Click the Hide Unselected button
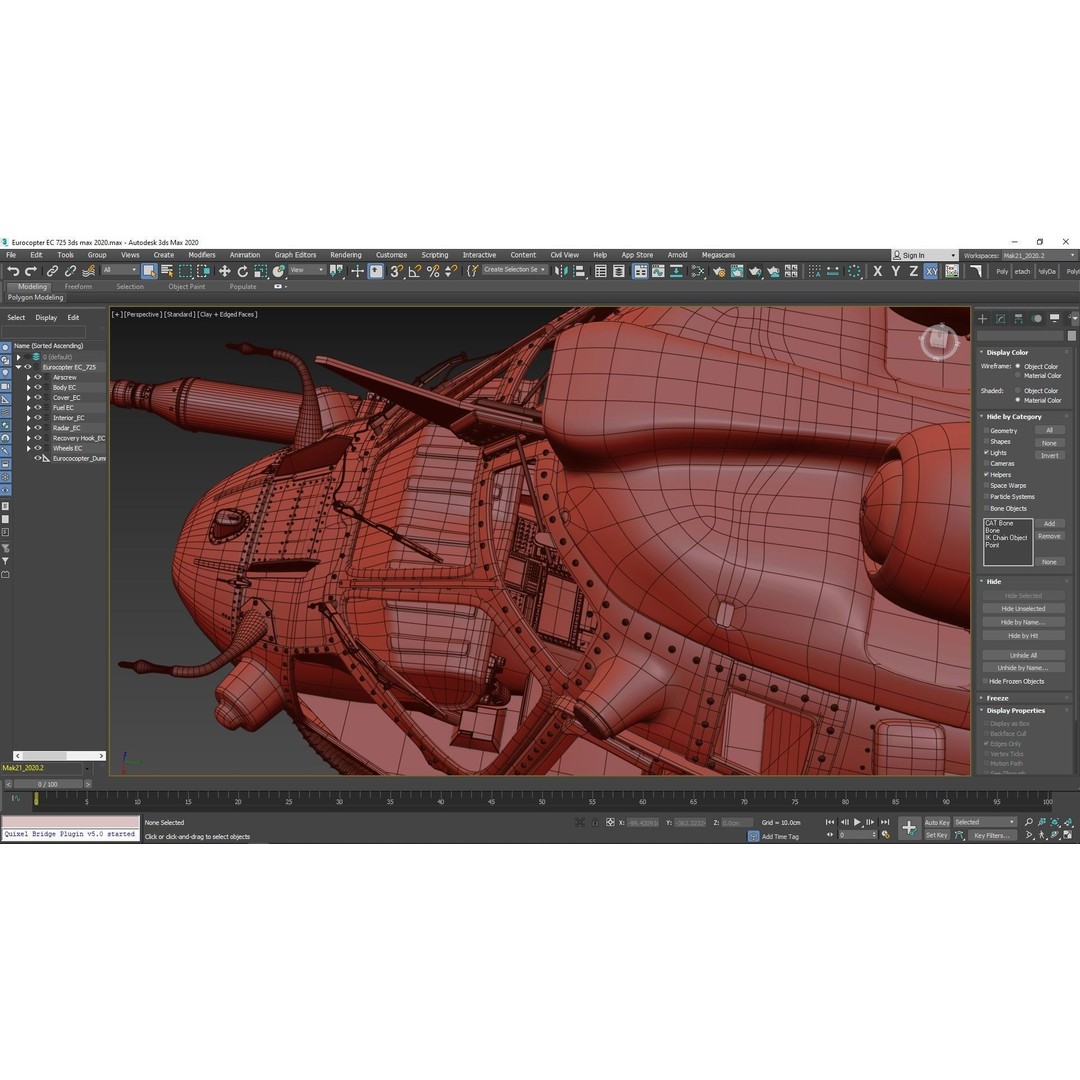Viewport: 1080px width, 1080px height. (1023, 609)
